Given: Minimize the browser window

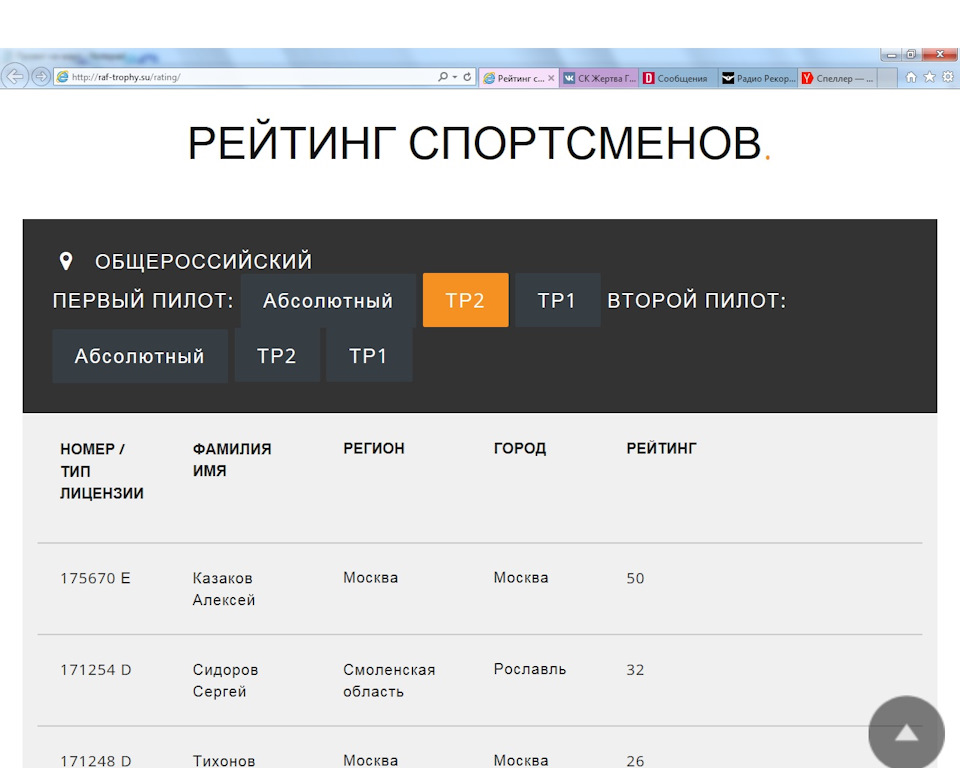Looking at the screenshot, I should click(x=892, y=55).
